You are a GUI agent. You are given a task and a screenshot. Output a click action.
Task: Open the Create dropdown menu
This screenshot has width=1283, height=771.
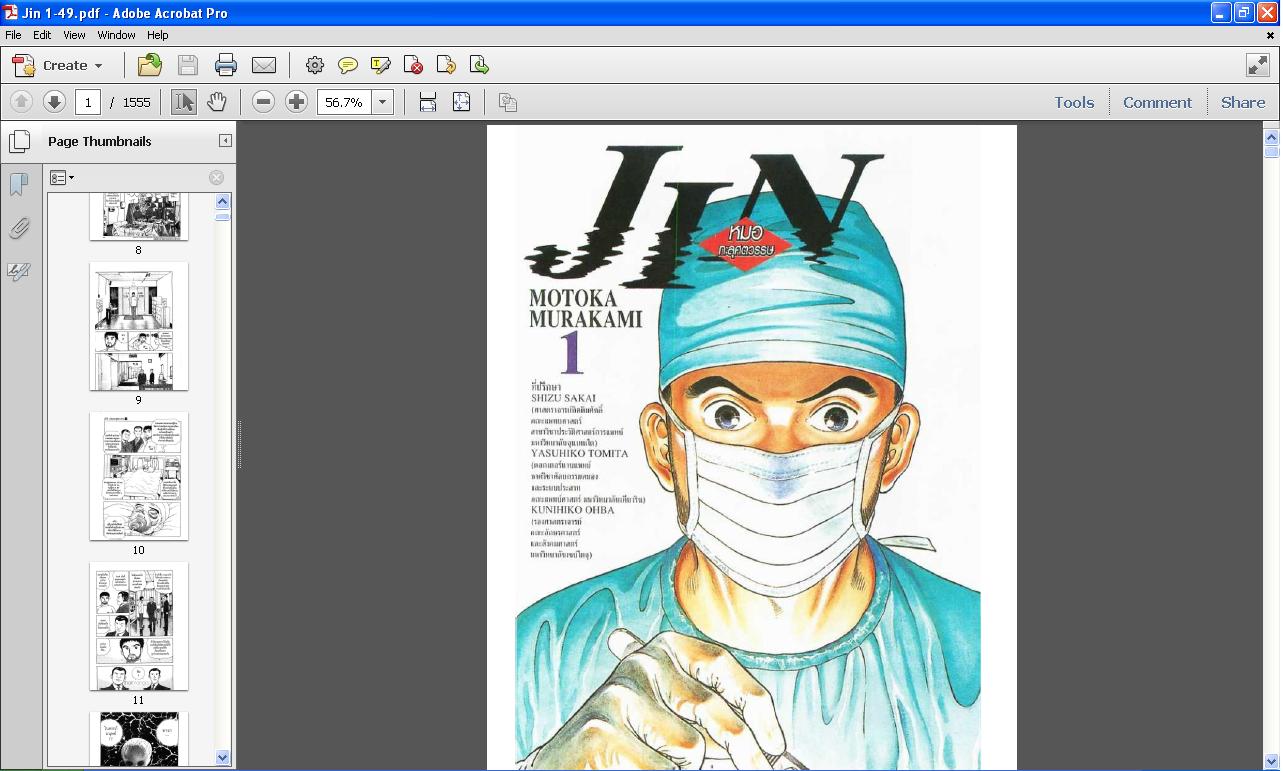(58, 65)
